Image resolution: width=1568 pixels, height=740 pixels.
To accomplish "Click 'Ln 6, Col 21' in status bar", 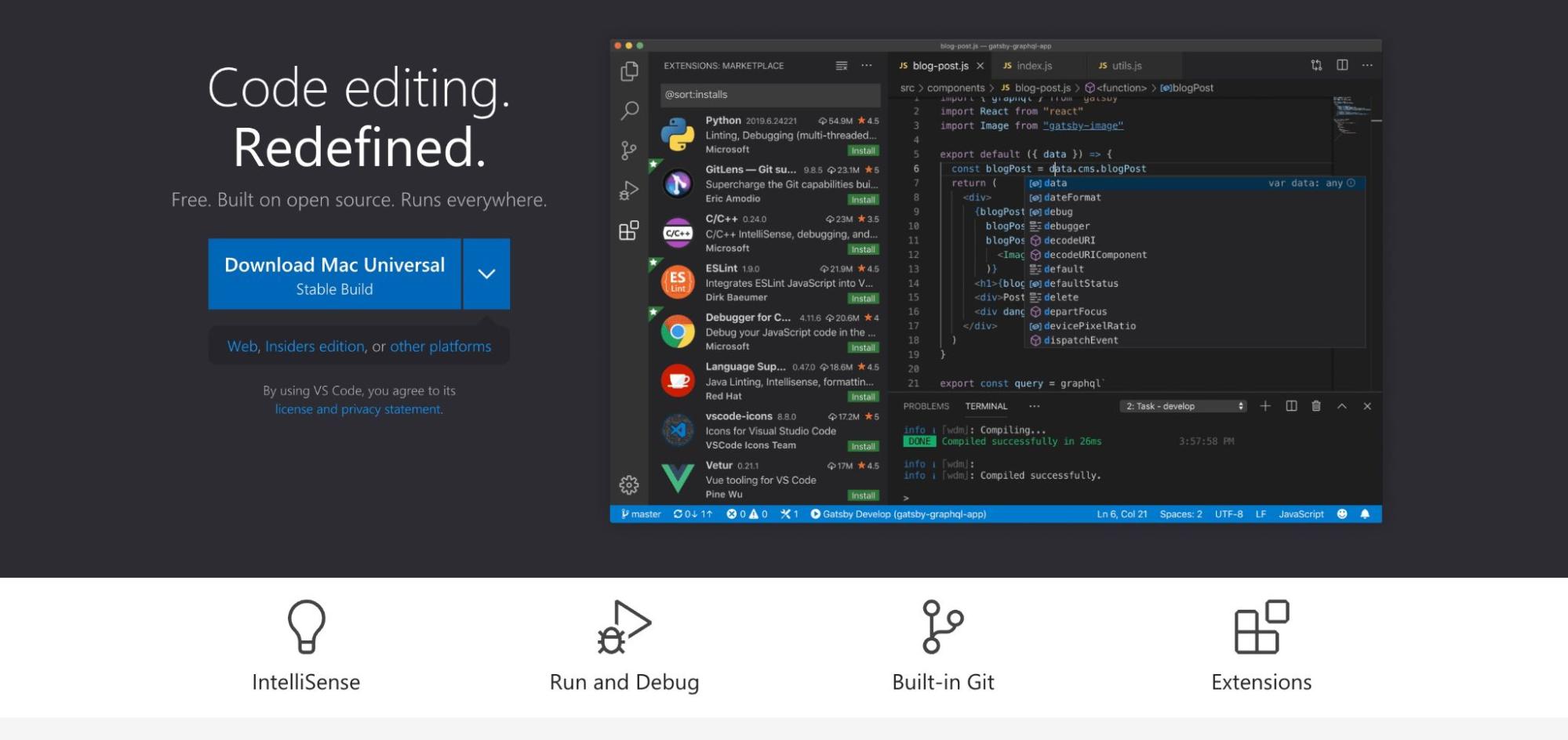I will pos(1122,514).
